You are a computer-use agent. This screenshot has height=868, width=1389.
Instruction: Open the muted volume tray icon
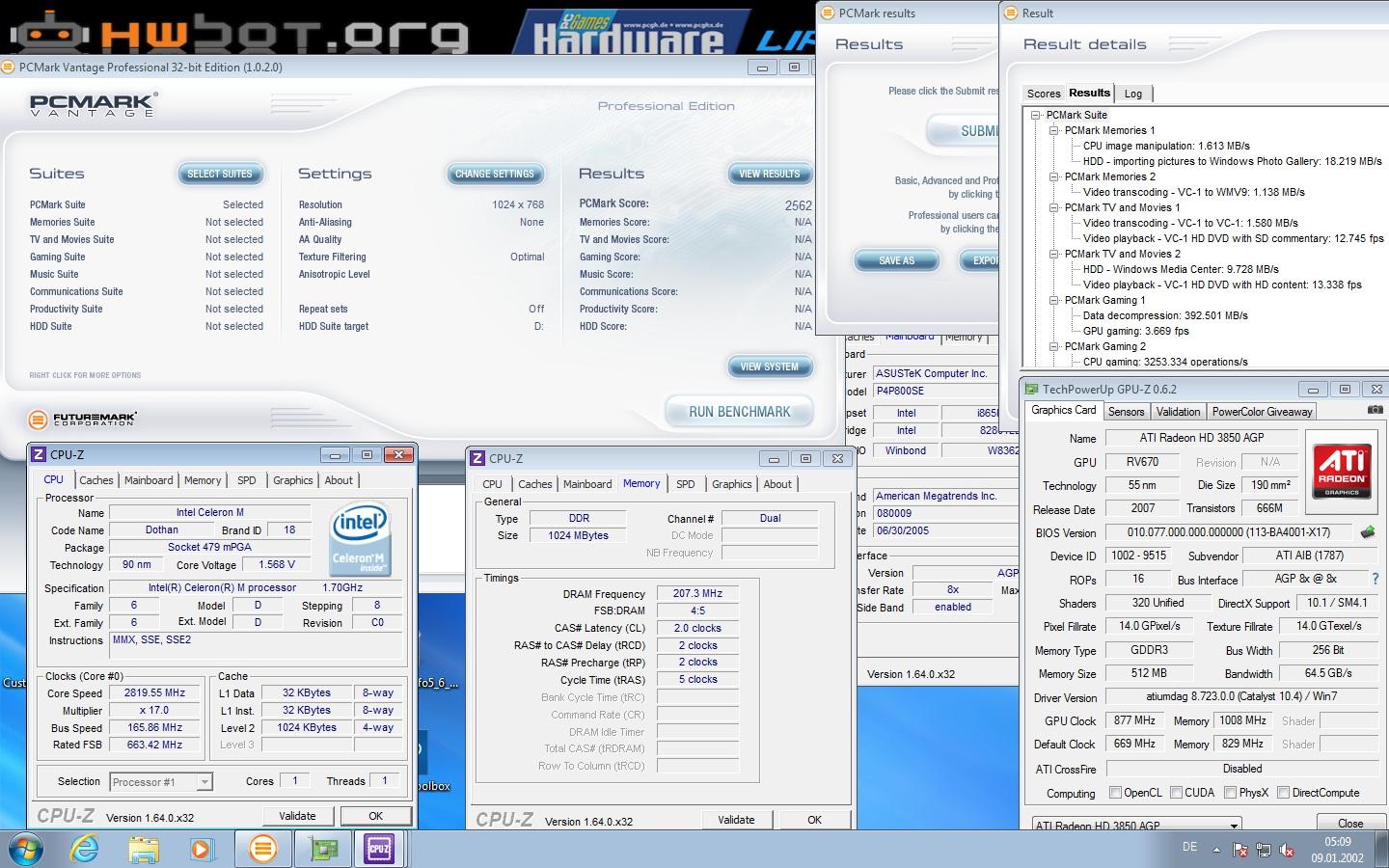1287,850
